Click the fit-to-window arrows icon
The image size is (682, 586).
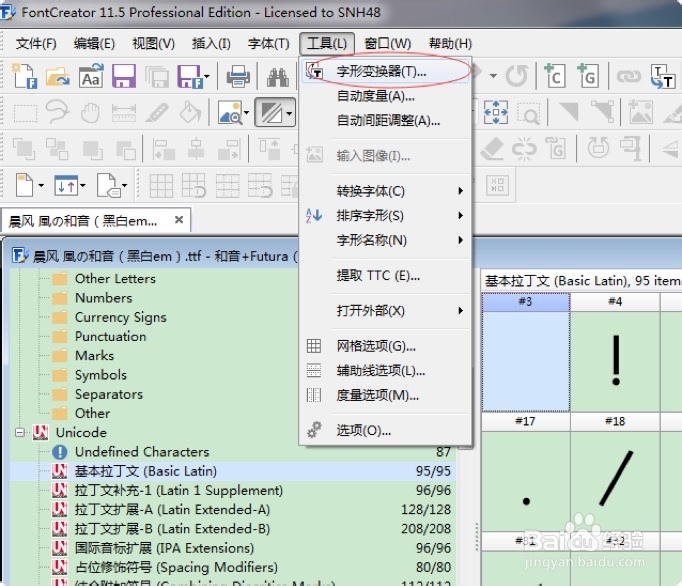pos(496,112)
